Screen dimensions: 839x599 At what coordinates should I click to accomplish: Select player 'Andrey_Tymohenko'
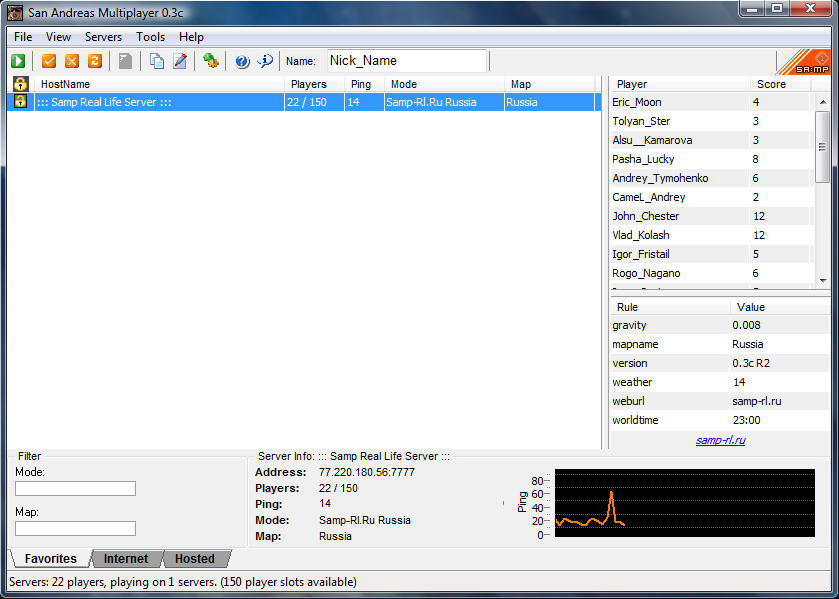(x=660, y=178)
